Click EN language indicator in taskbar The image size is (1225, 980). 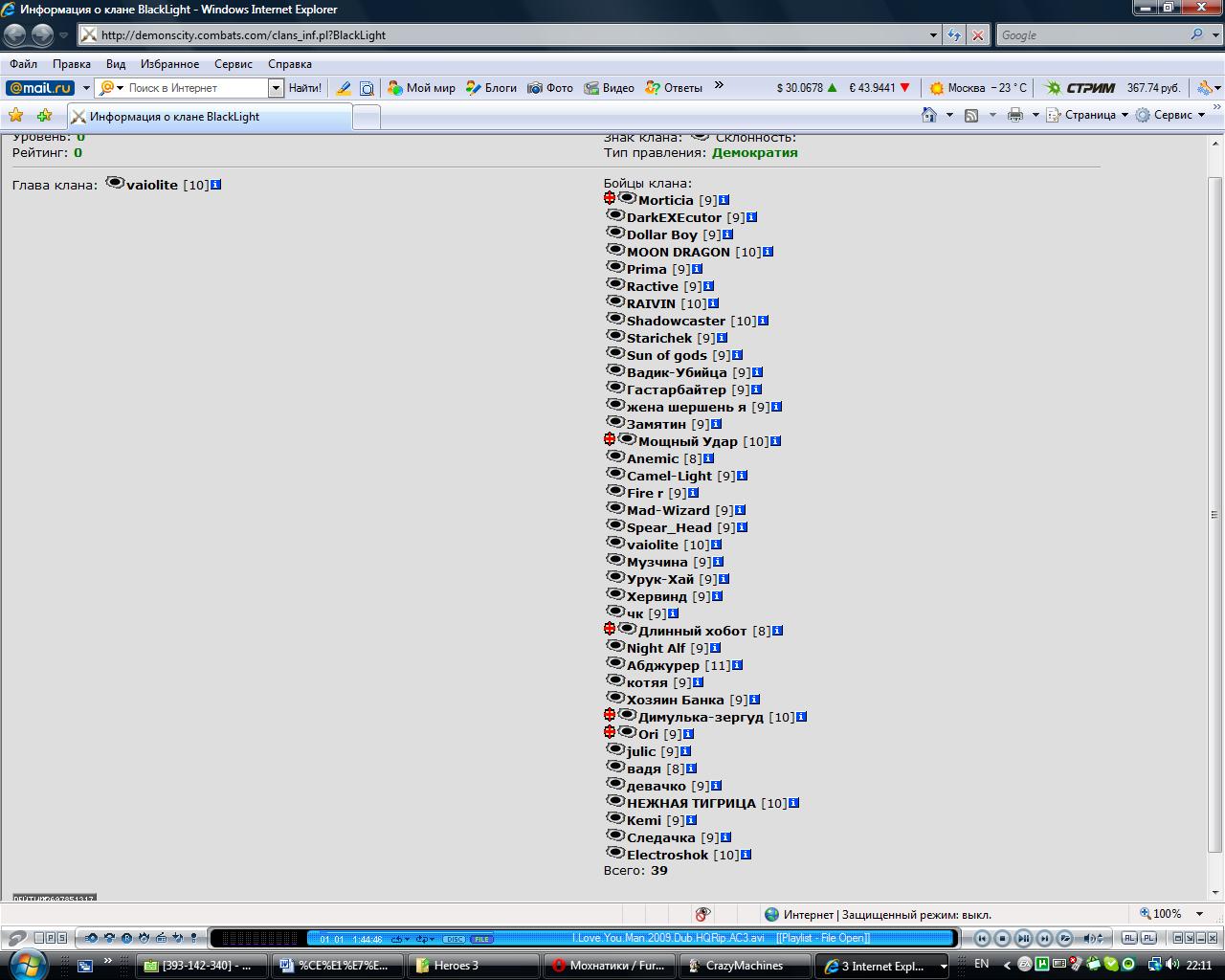(981, 964)
